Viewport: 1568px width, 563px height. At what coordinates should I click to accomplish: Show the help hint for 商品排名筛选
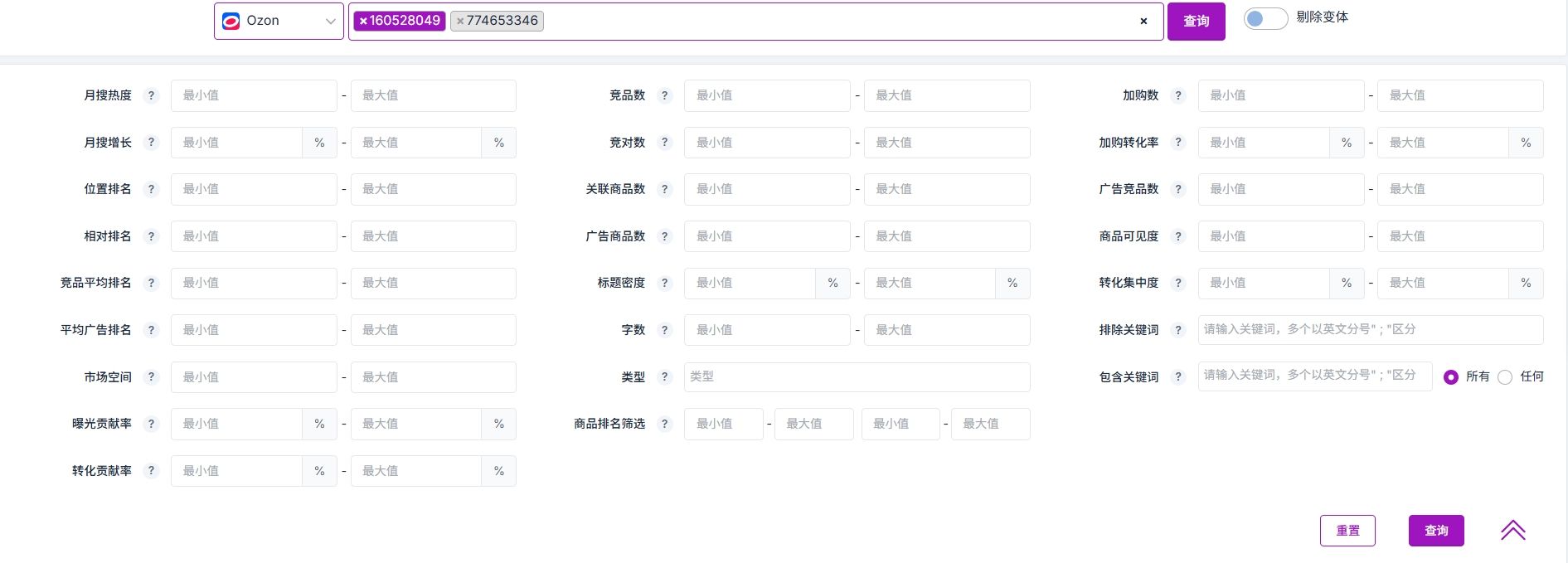(x=664, y=424)
